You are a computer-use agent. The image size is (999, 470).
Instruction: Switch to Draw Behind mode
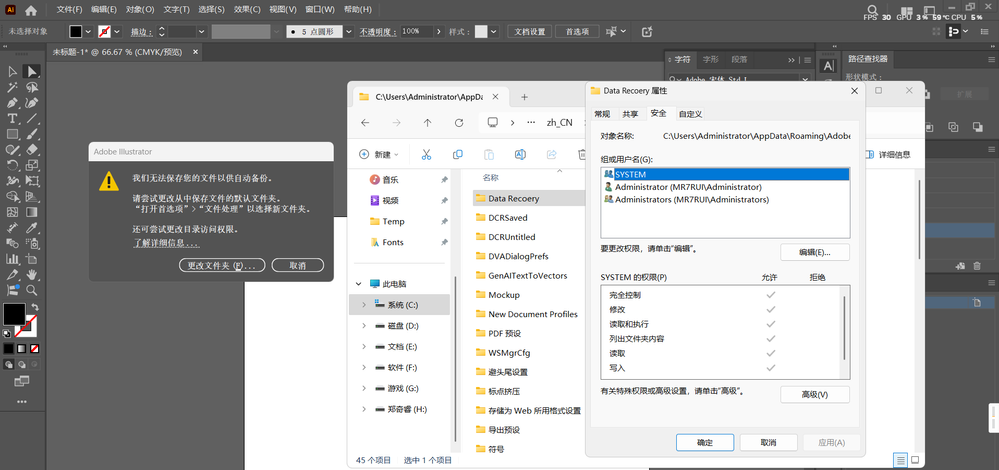click(x=22, y=364)
